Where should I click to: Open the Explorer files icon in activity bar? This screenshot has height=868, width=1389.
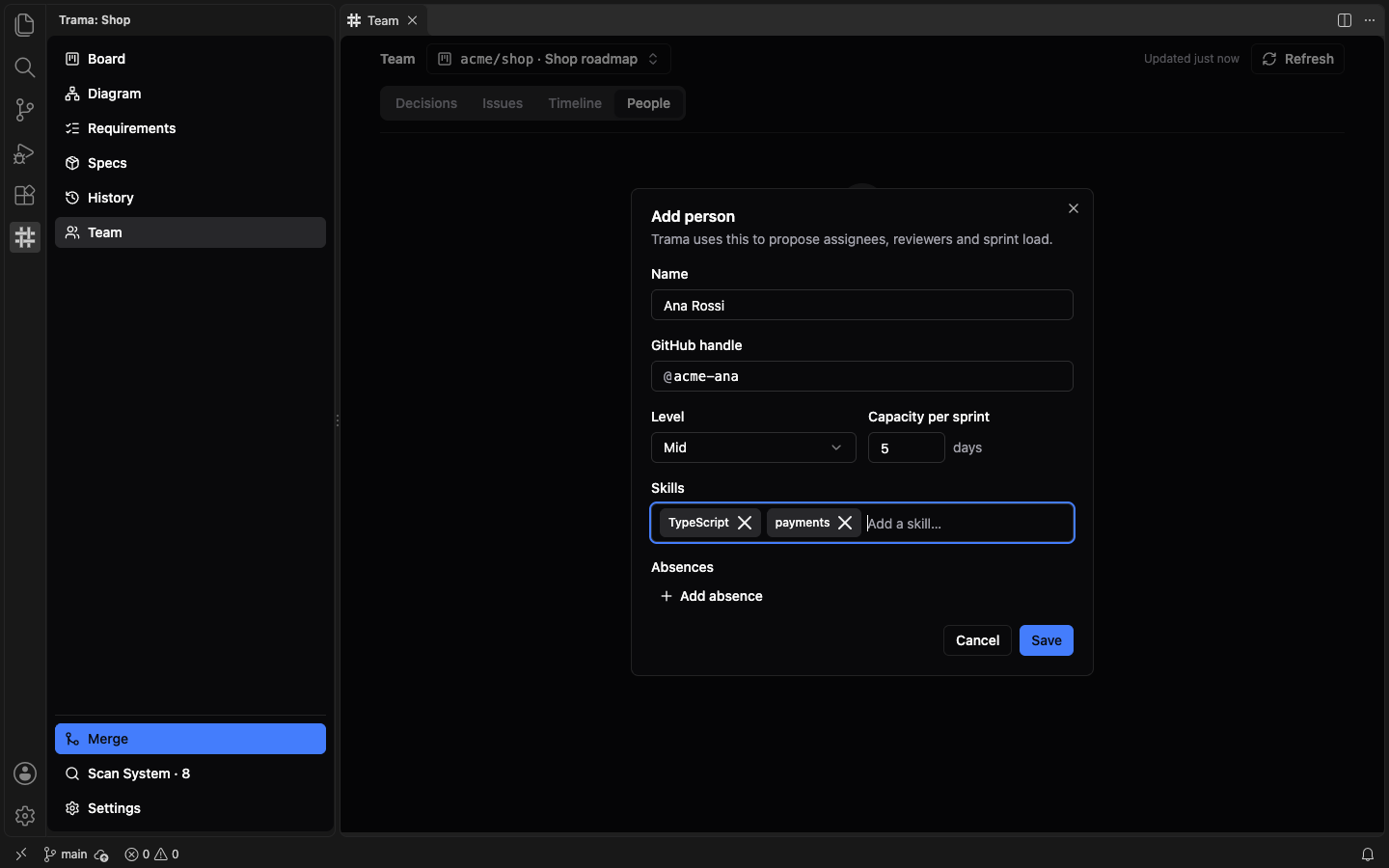[25, 25]
